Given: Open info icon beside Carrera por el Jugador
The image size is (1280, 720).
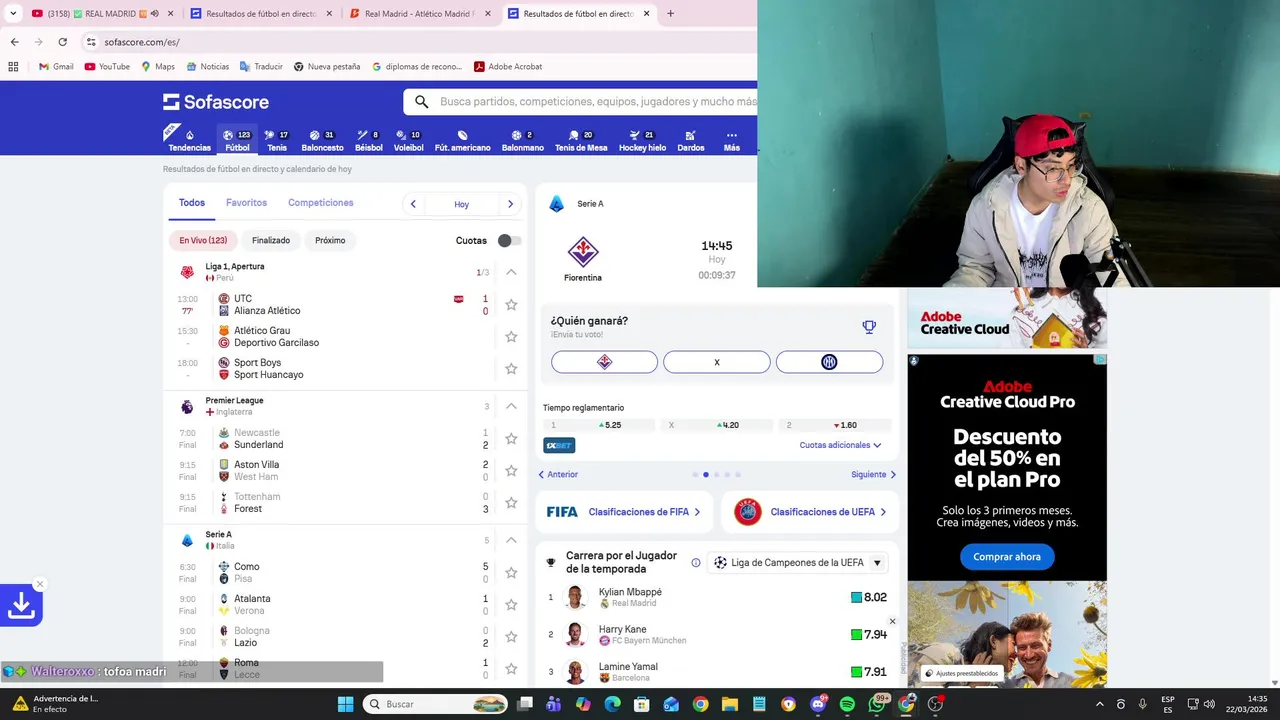Looking at the screenshot, I should pyautogui.click(x=696, y=563).
